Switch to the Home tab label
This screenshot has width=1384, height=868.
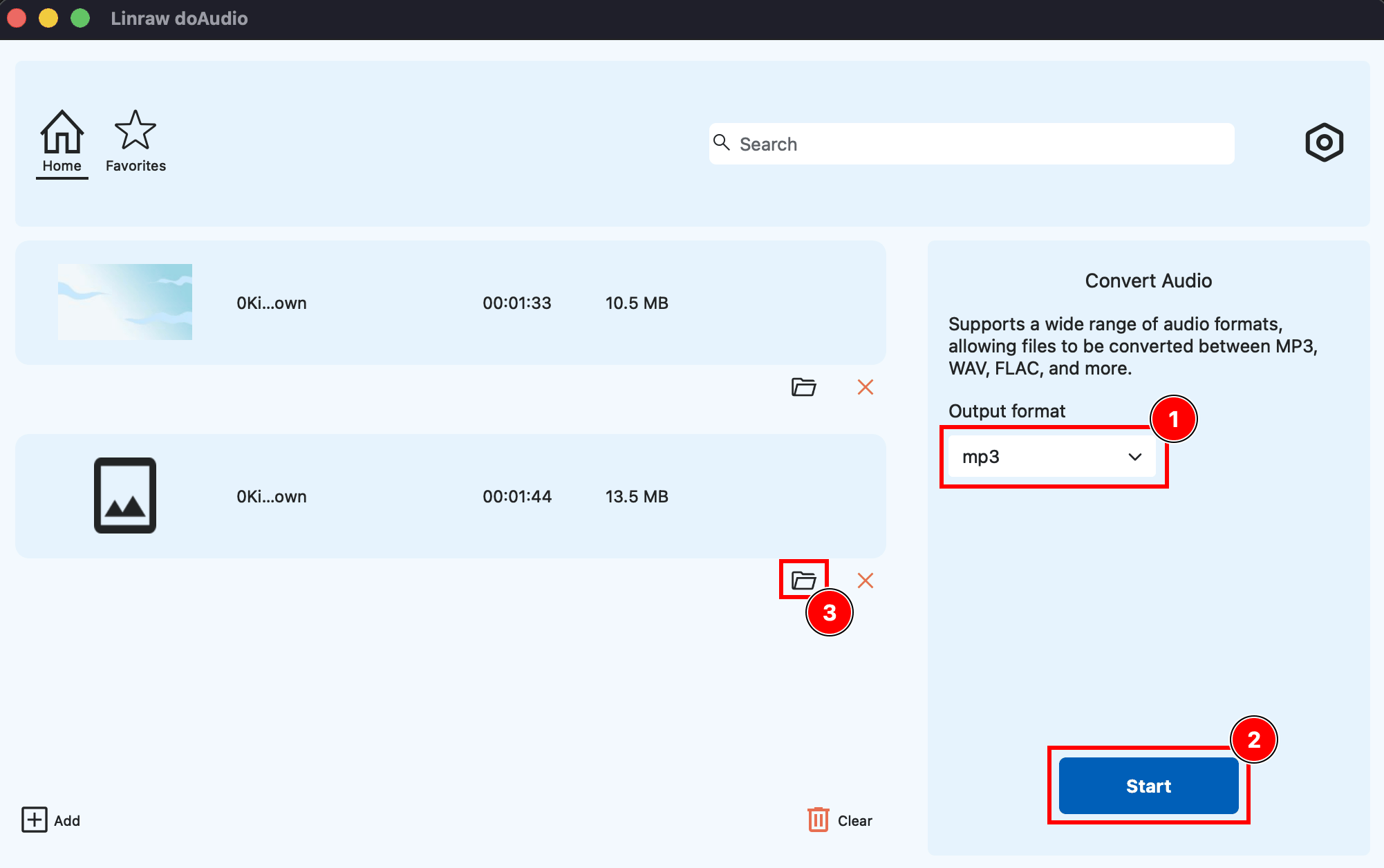62,166
